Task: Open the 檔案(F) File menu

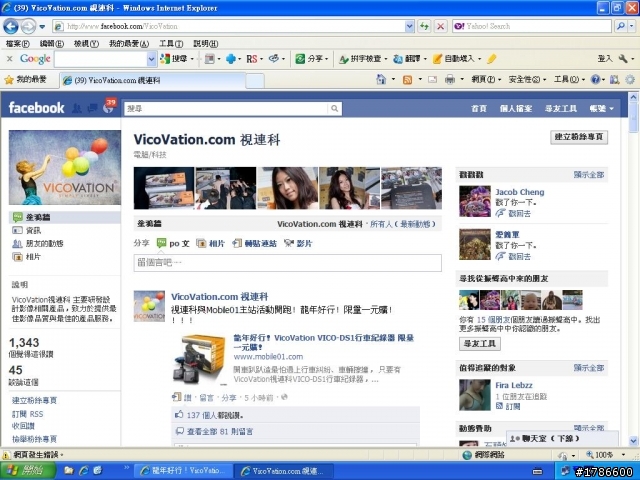Action: [18, 43]
